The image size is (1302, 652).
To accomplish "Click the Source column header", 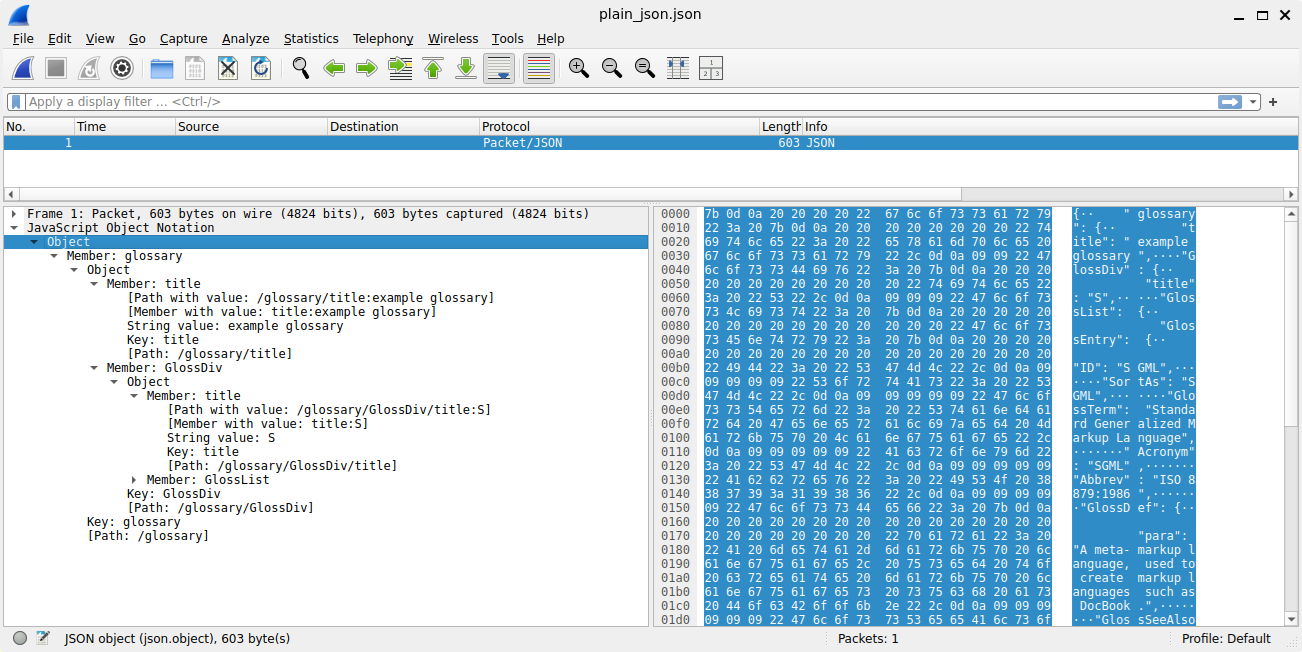I will (251, 127).
